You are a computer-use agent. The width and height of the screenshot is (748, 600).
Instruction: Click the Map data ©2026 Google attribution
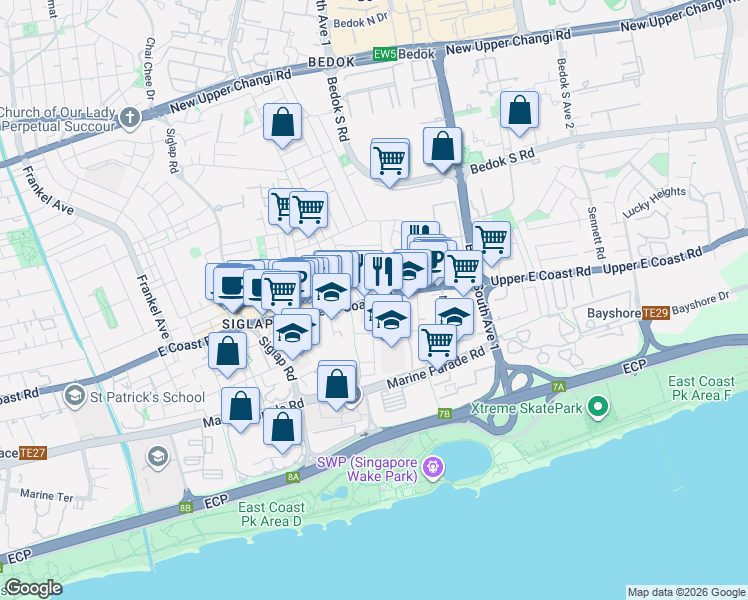(x=687, y=593)
